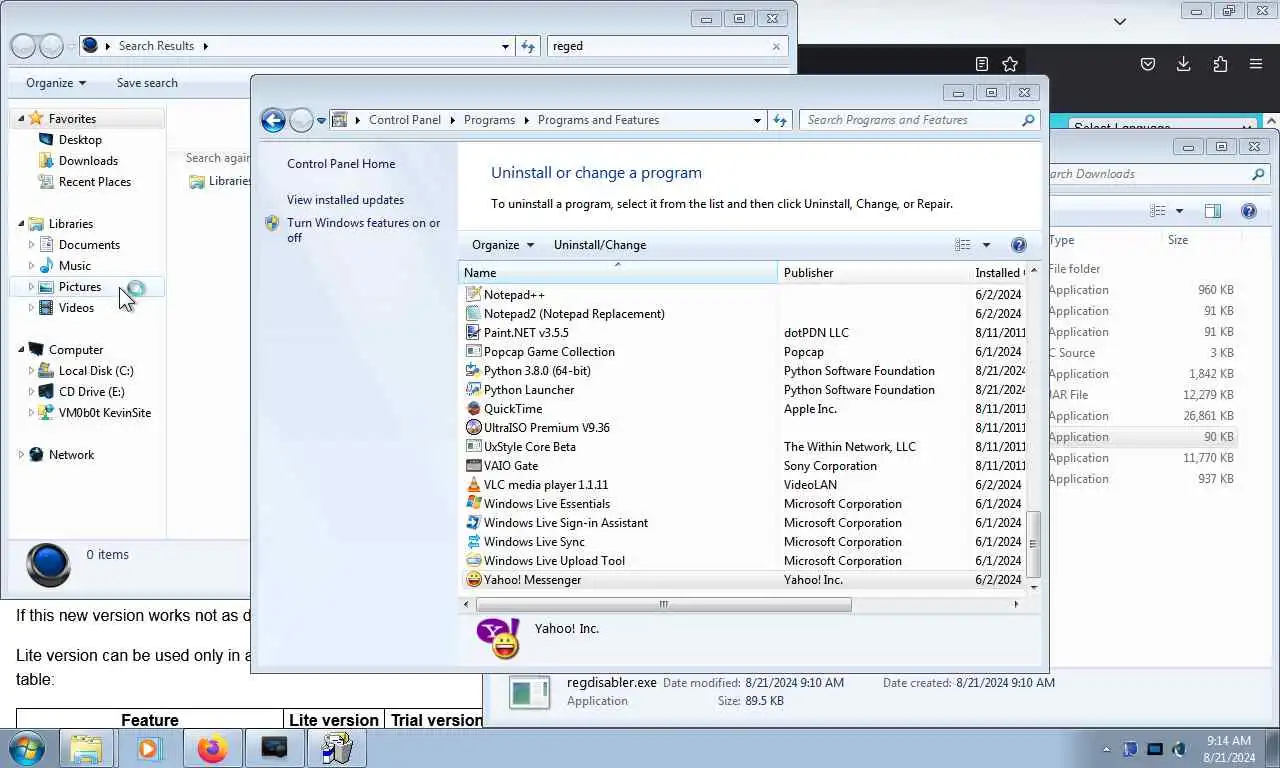The height and width of the screenshot is (768, 1280).
Task: Select Popcap Game Collection entry
Action: pyautogui.click(x=549, y=352)
